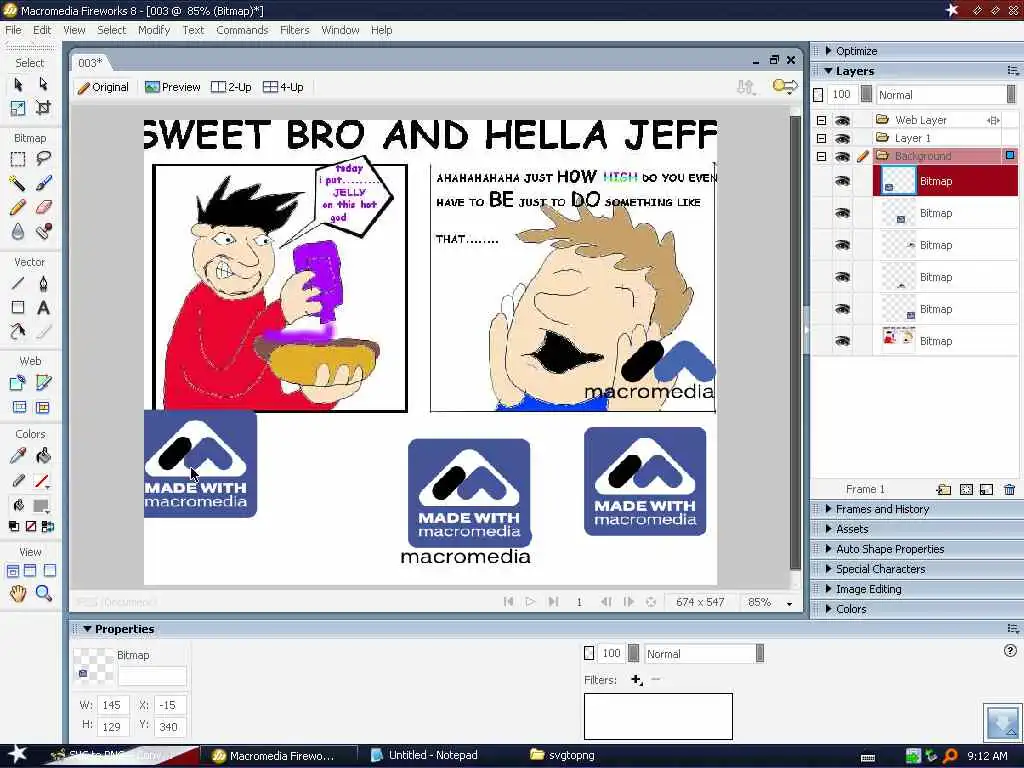Select the Text tool
The image size is (1024, 768).
pos(43,308)
